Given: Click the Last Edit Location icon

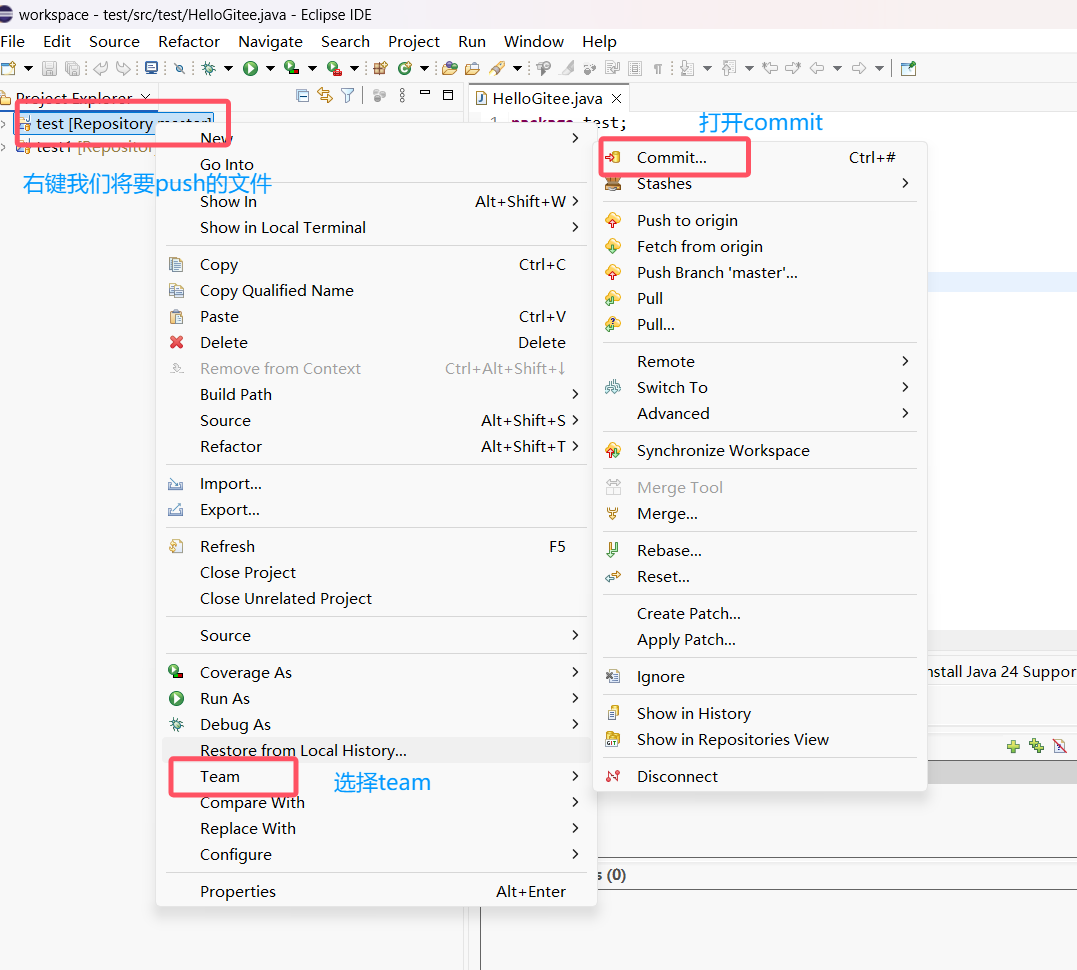Looking at the screenshot, I should pyautogui.click(x=770, y=68).
